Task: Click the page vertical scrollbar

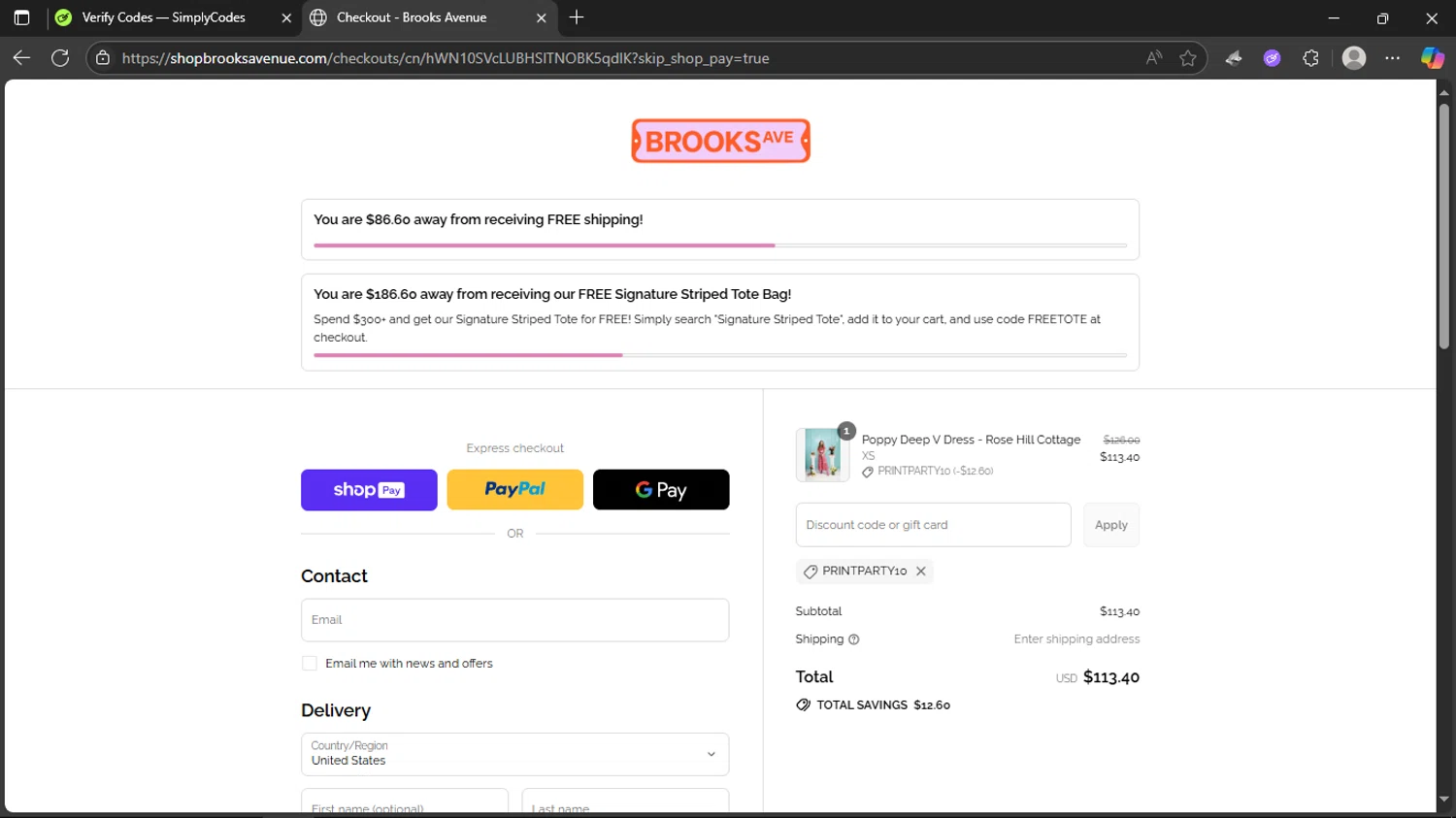Action: 1444,225
